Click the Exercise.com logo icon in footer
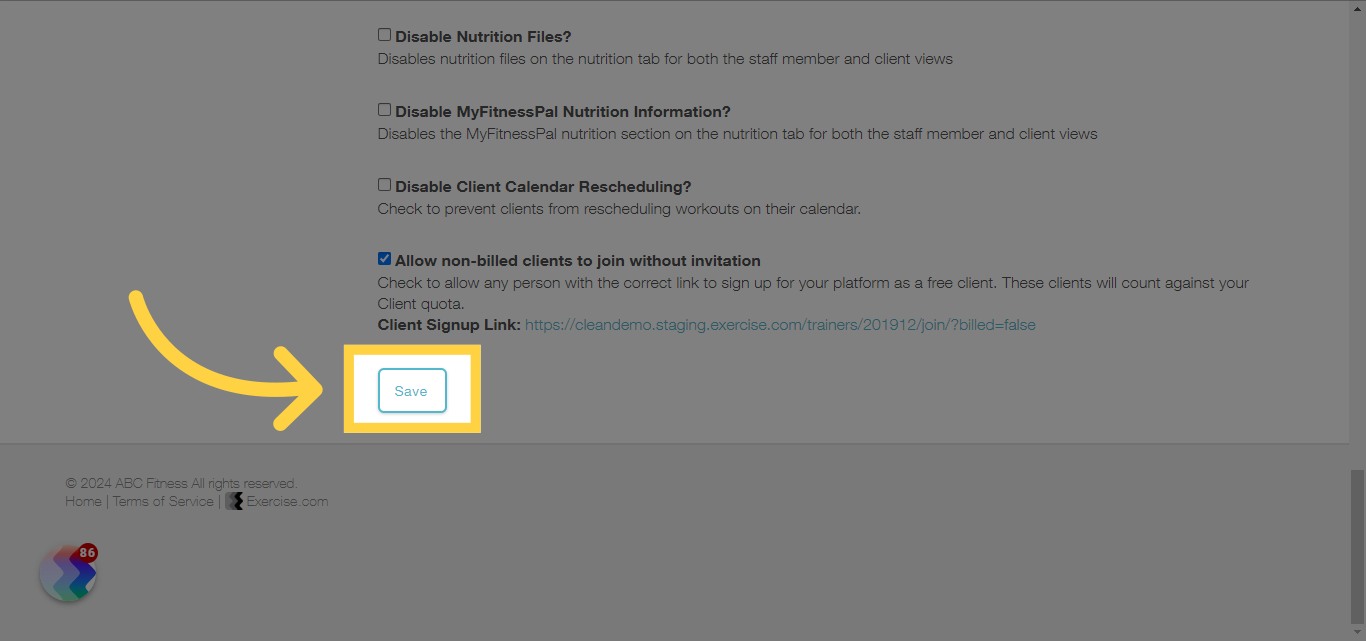Image resolution: width=1366 pixels, height=641 pixels. 234,501
